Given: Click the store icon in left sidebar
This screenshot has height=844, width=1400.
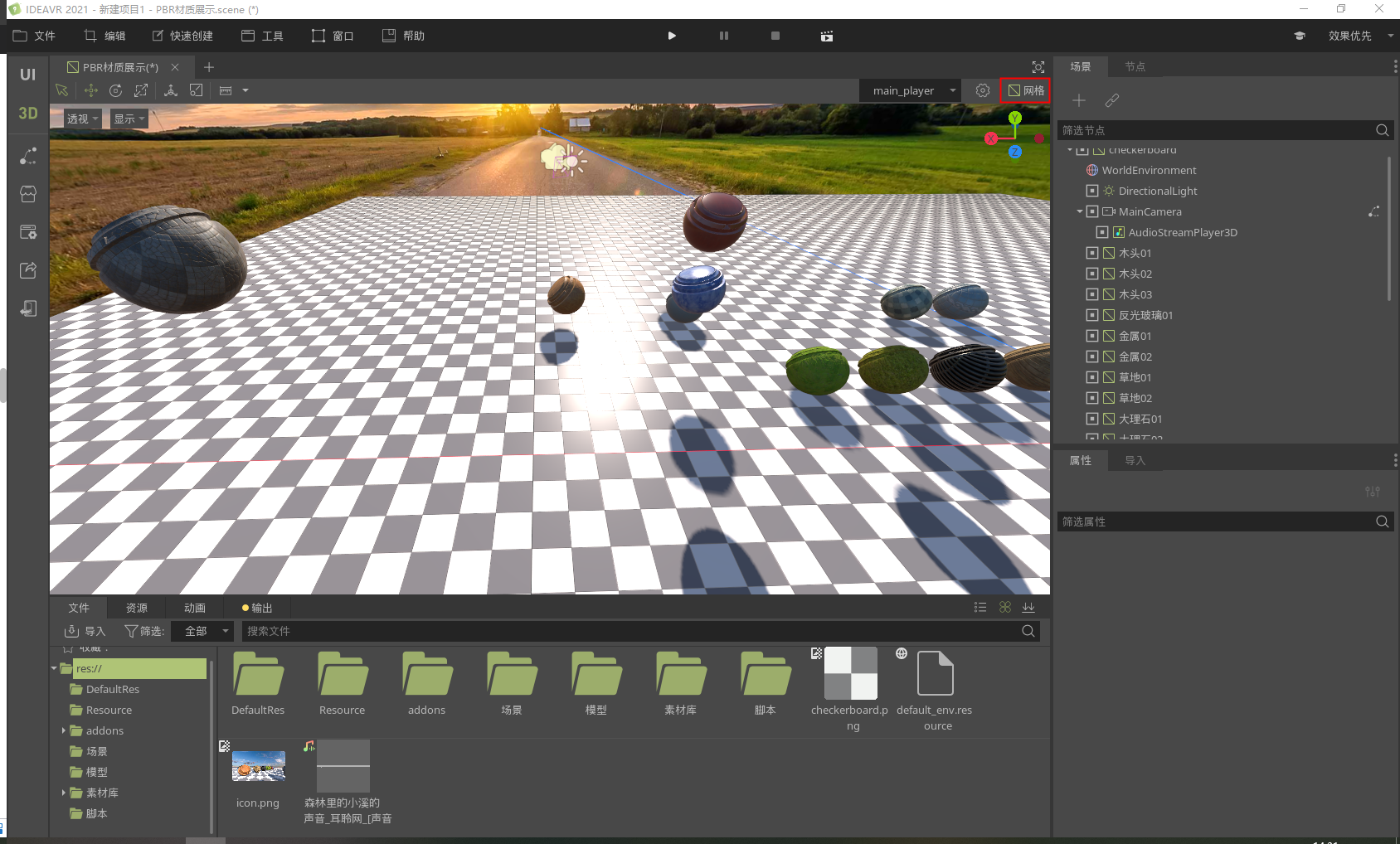Looking at the screenshot, I should coord(28,194).
